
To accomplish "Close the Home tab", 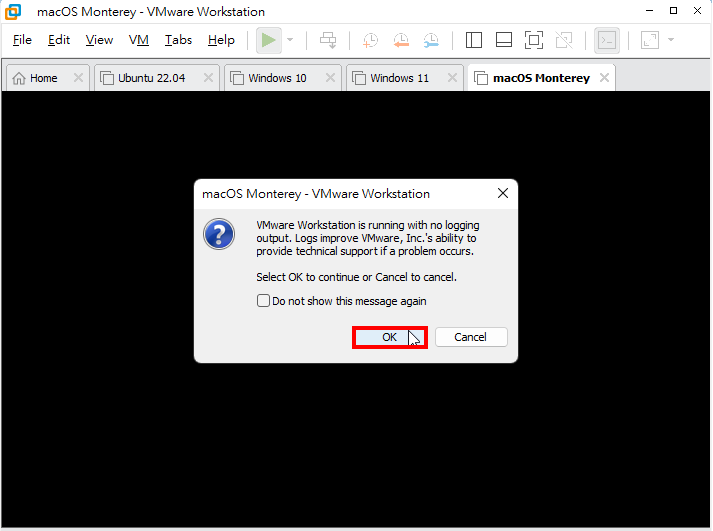I will point(78,78).
